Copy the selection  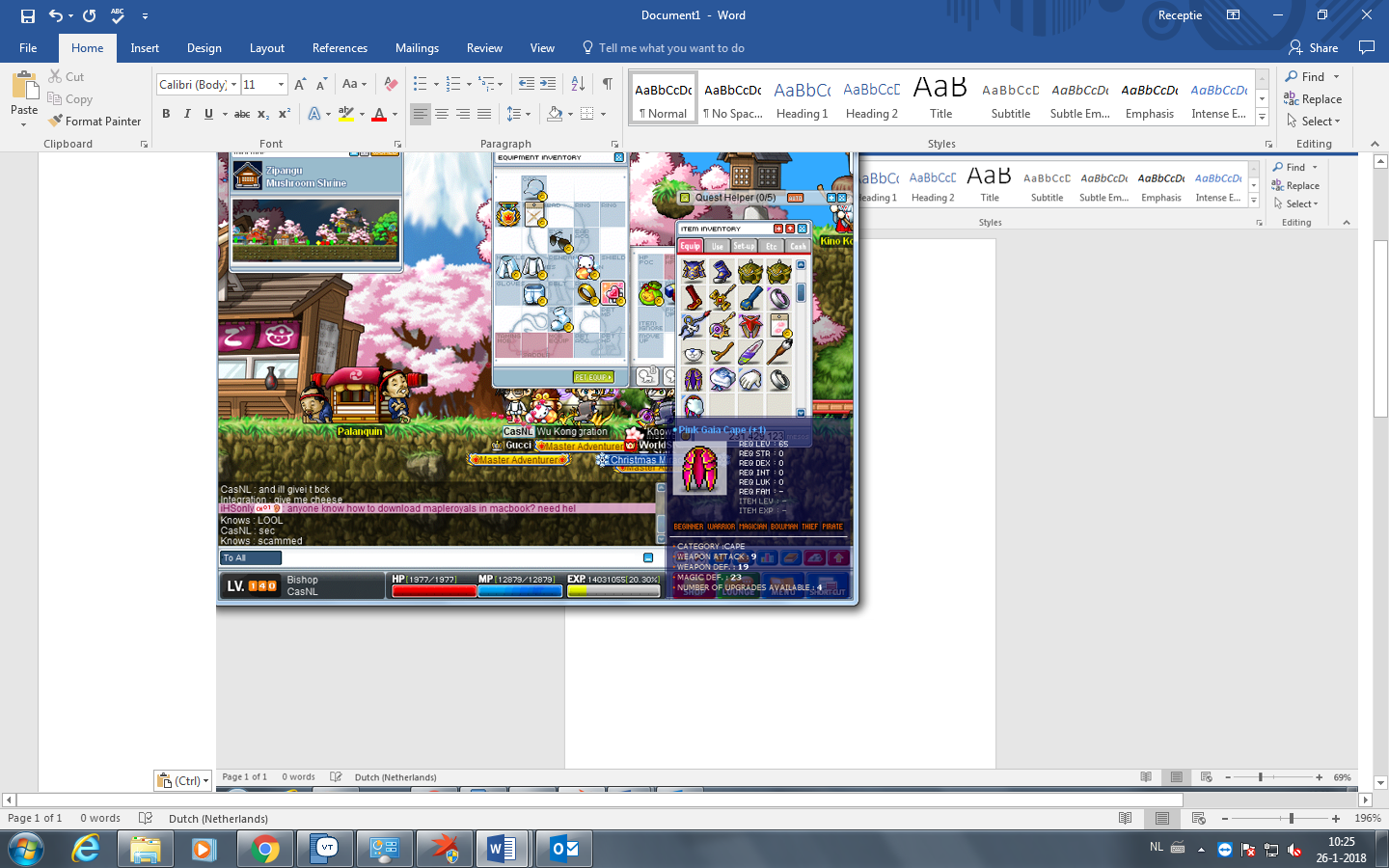pos(69,98)
